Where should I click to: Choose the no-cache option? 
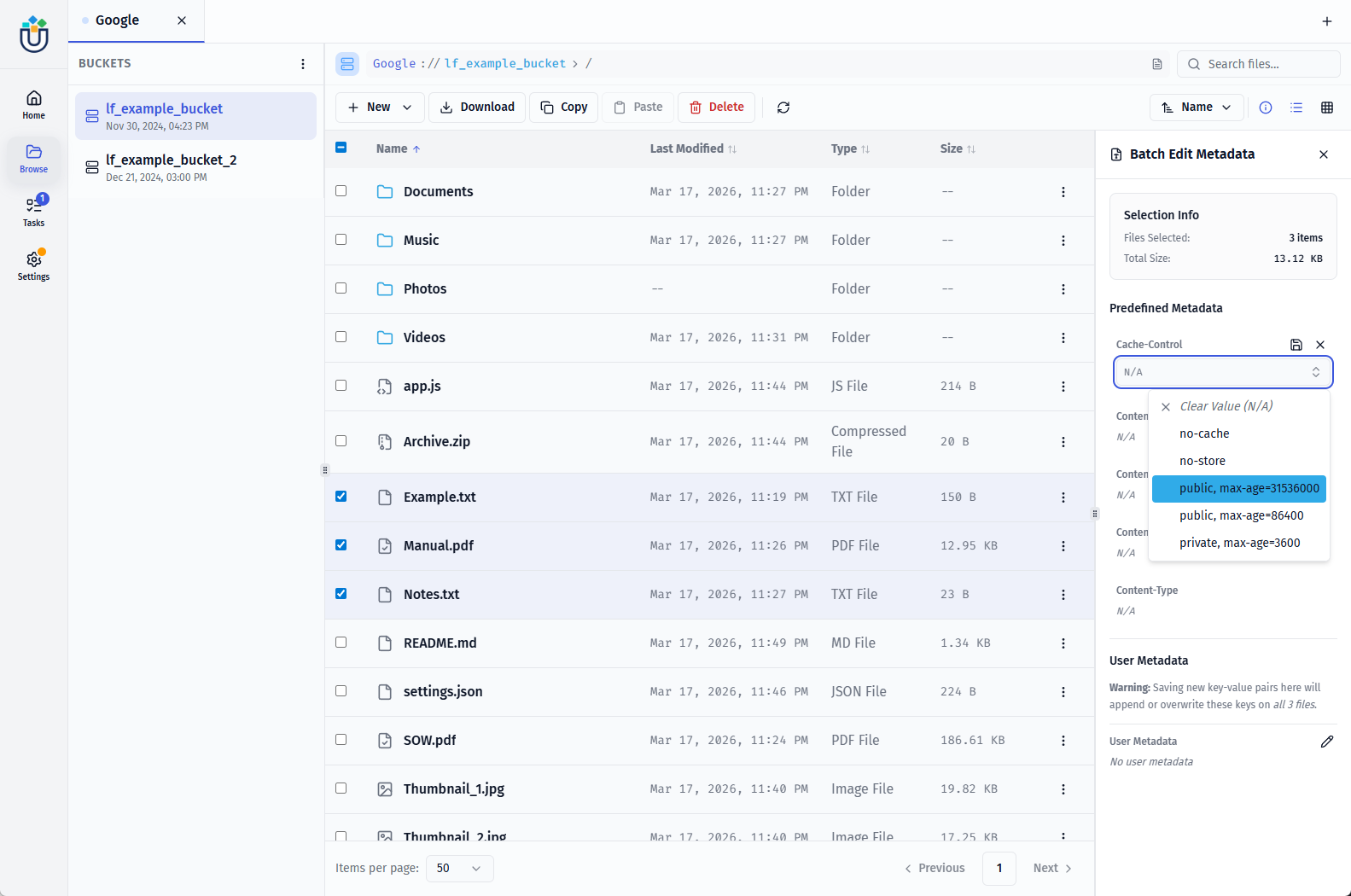click(x=1239, y=433)
